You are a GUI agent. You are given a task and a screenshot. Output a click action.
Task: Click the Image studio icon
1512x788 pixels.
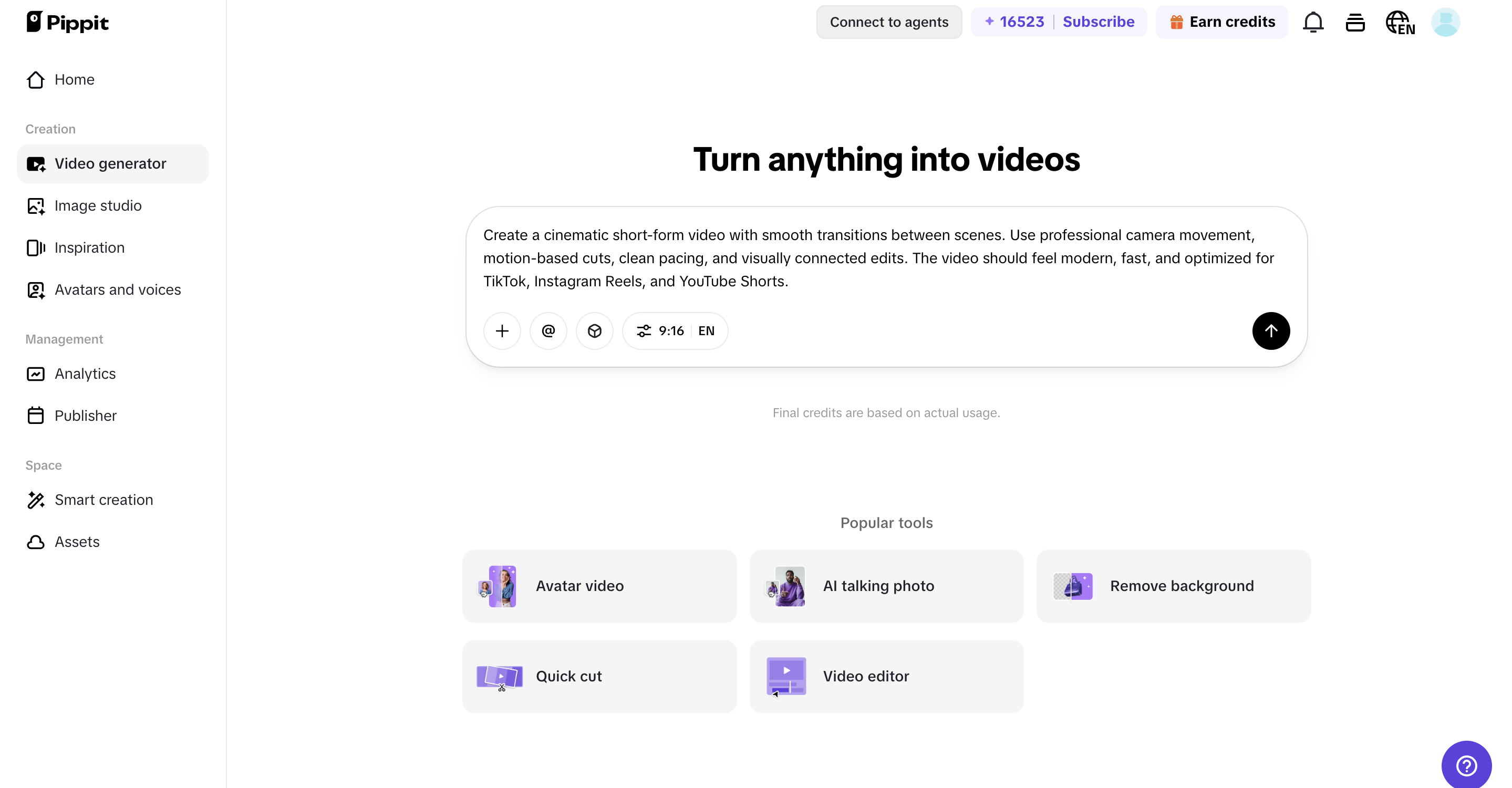(36, 206)
